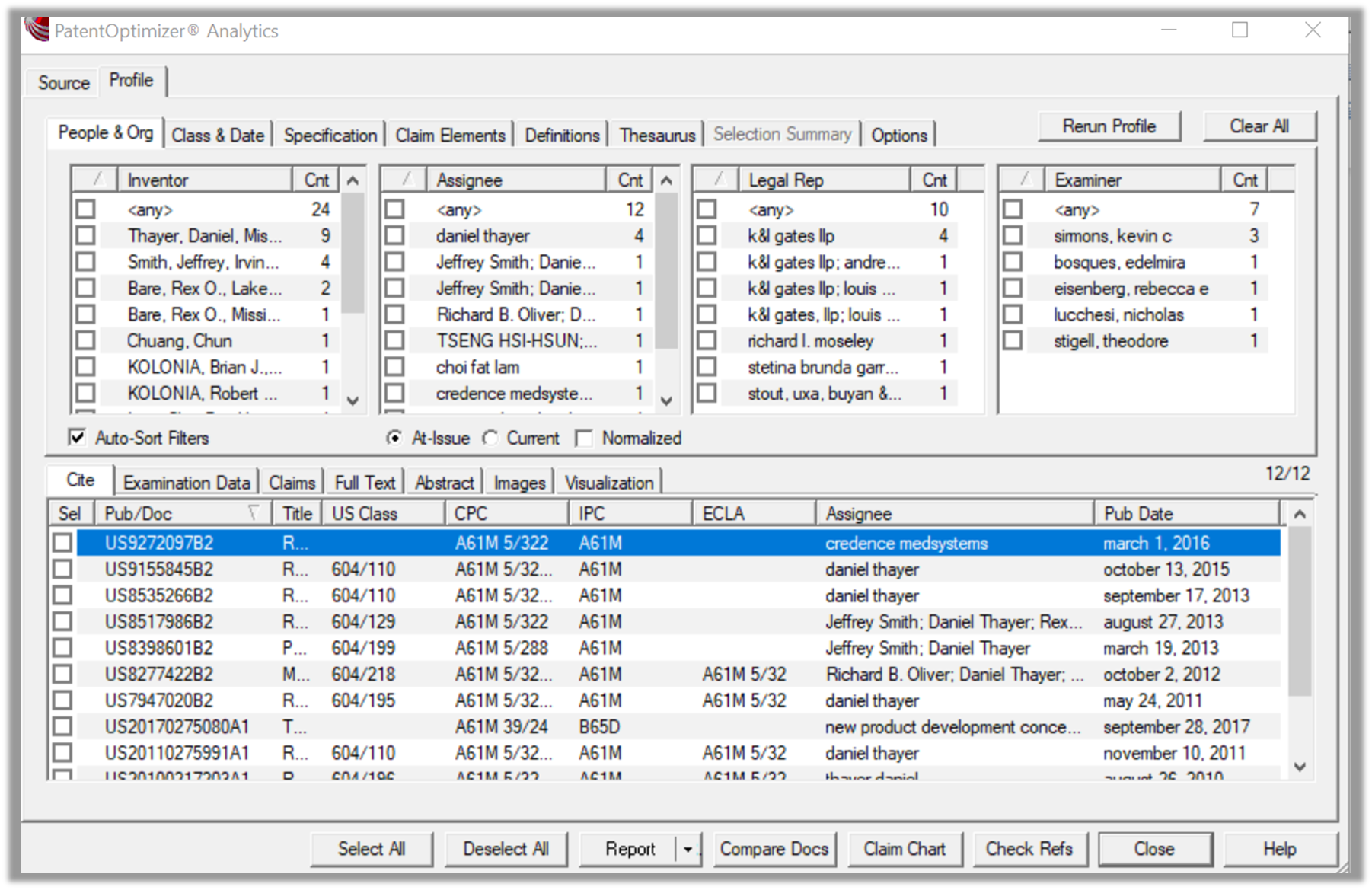Viewport: 1372px width, 890px height.
Task: Click the Assignee list sort toggle header
Action: (x=406, y=180)
